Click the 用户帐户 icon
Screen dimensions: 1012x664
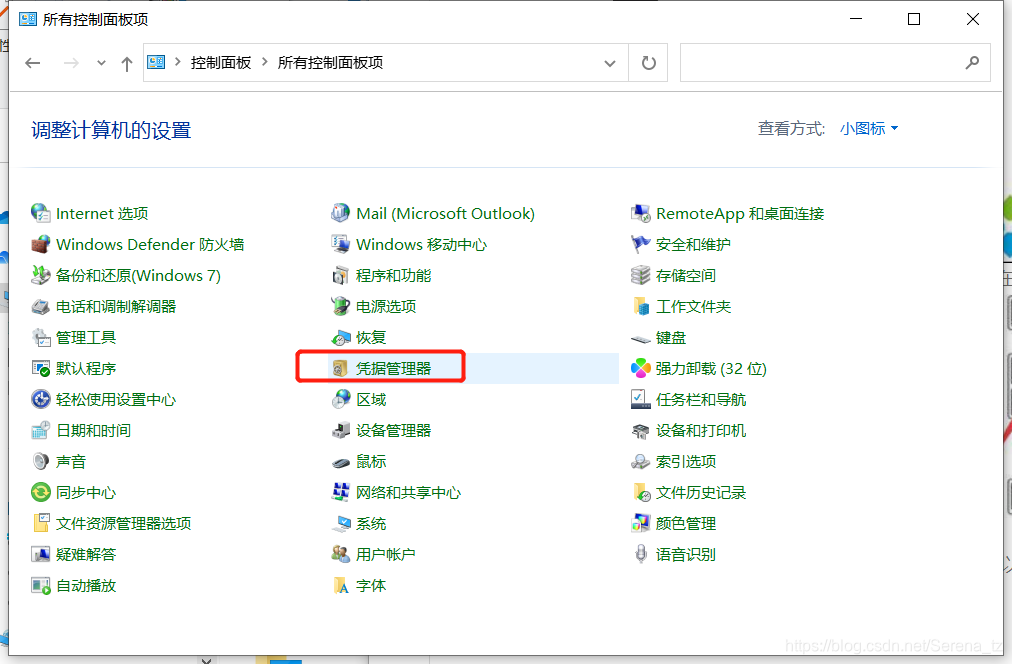pyautogui.click(x=341, y=554)
